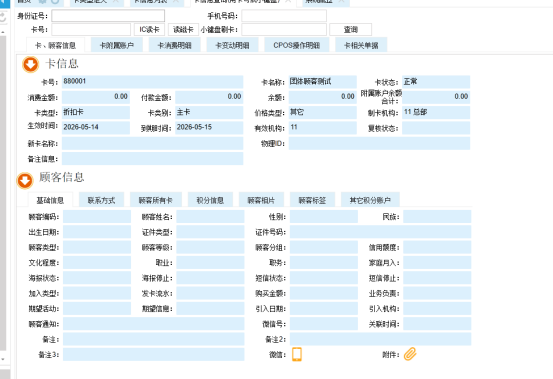Click the 身份证号 input field
Screen dimensions: 553x379
108,16
